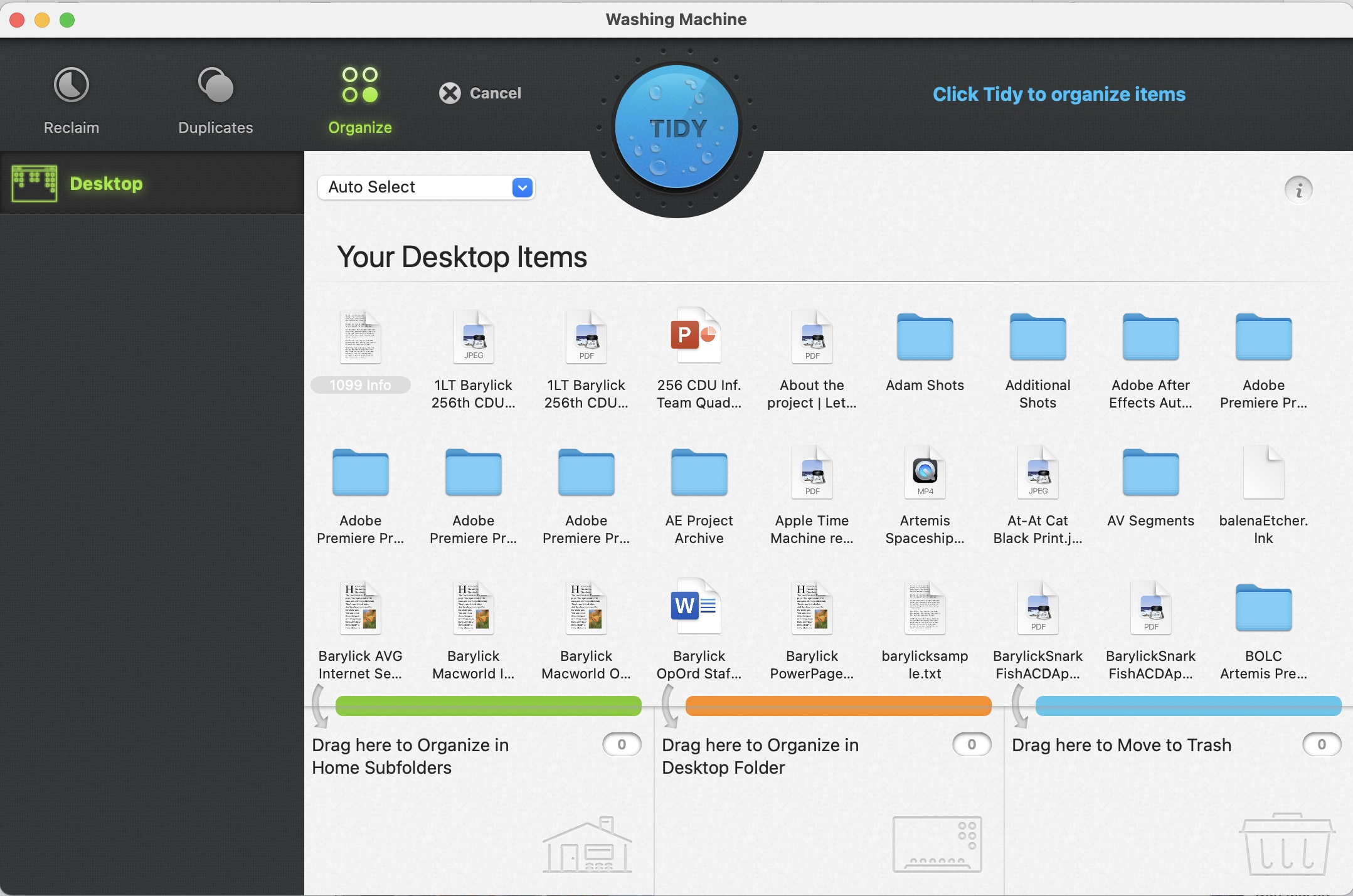The height and width of the screenshot is (896, 1353).
Task: Click the info icon
Action: [x=1298, y=189]
